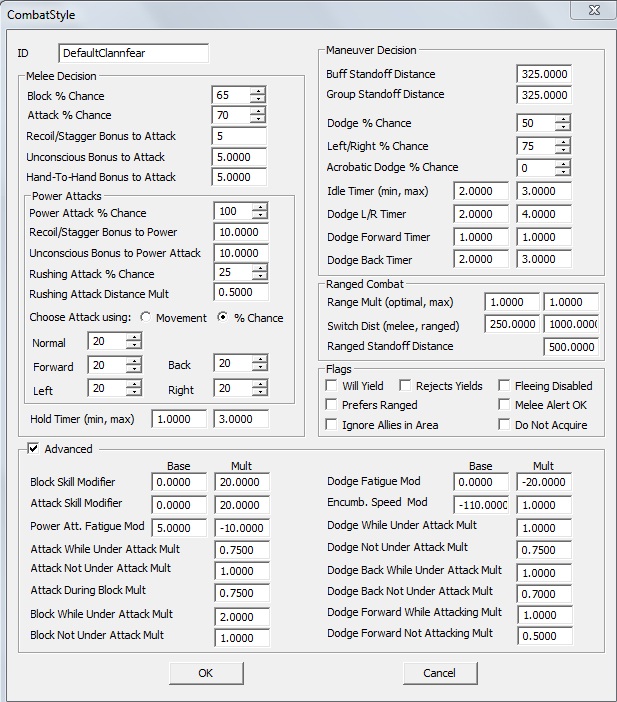Increase the Back attack chance spinner
Screen dimensions: 617x702
point(260,359)
